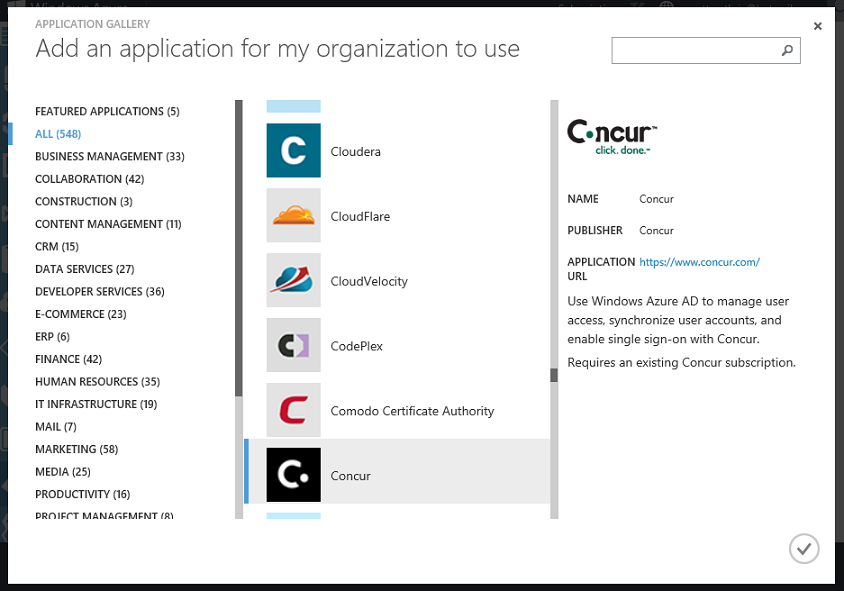
Task: Show the IT Infrastructure (19) category
Action: 96,404
